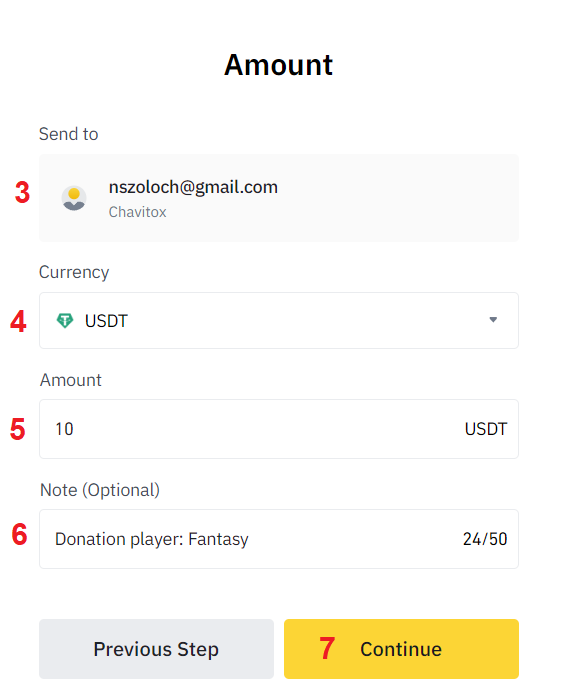Go back with Previous Step button

pyautogui.click(x=156, y=649)
